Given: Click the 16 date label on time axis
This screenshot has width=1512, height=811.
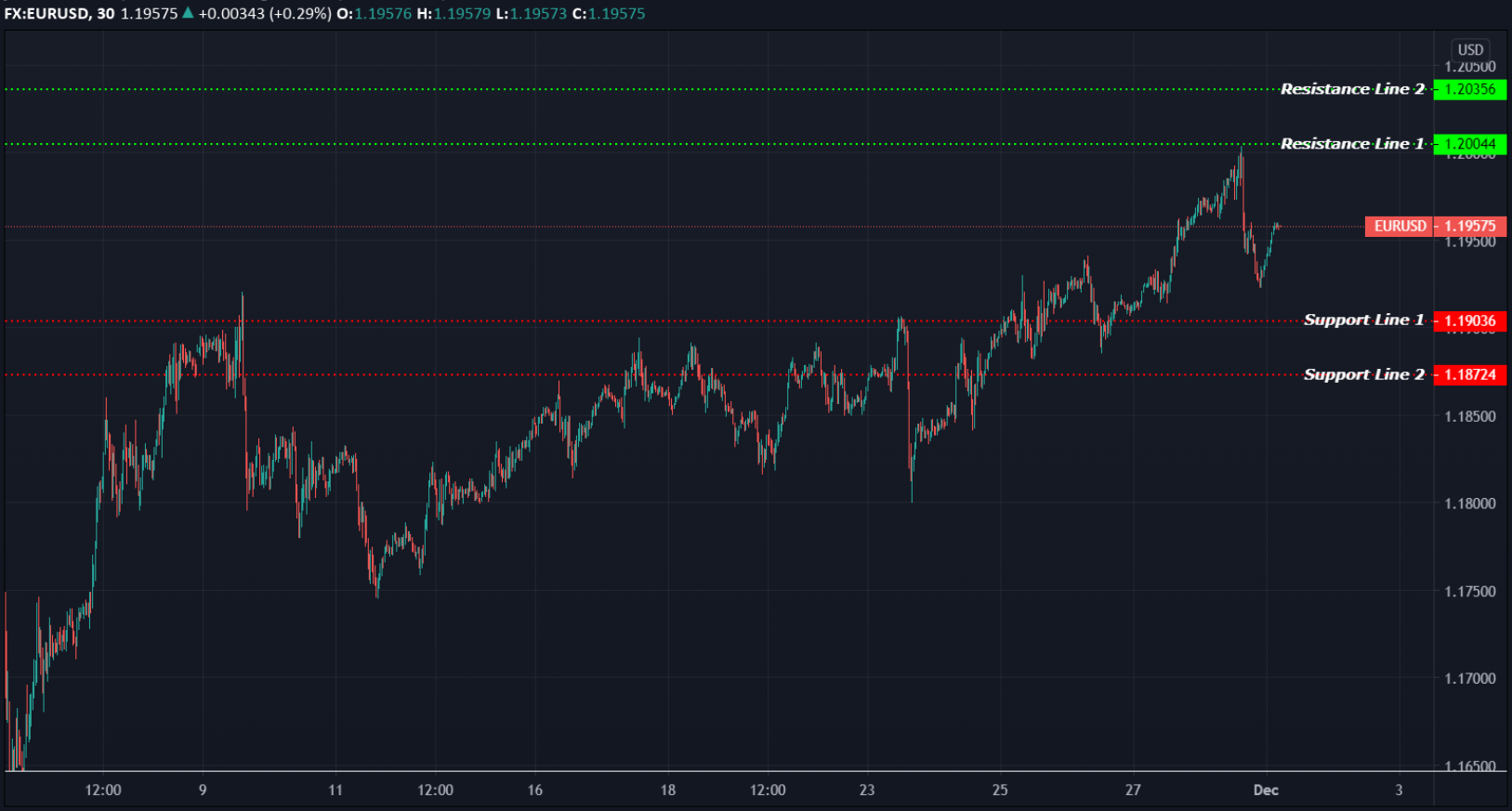Looking at the screenshot, I should (535, 791).
